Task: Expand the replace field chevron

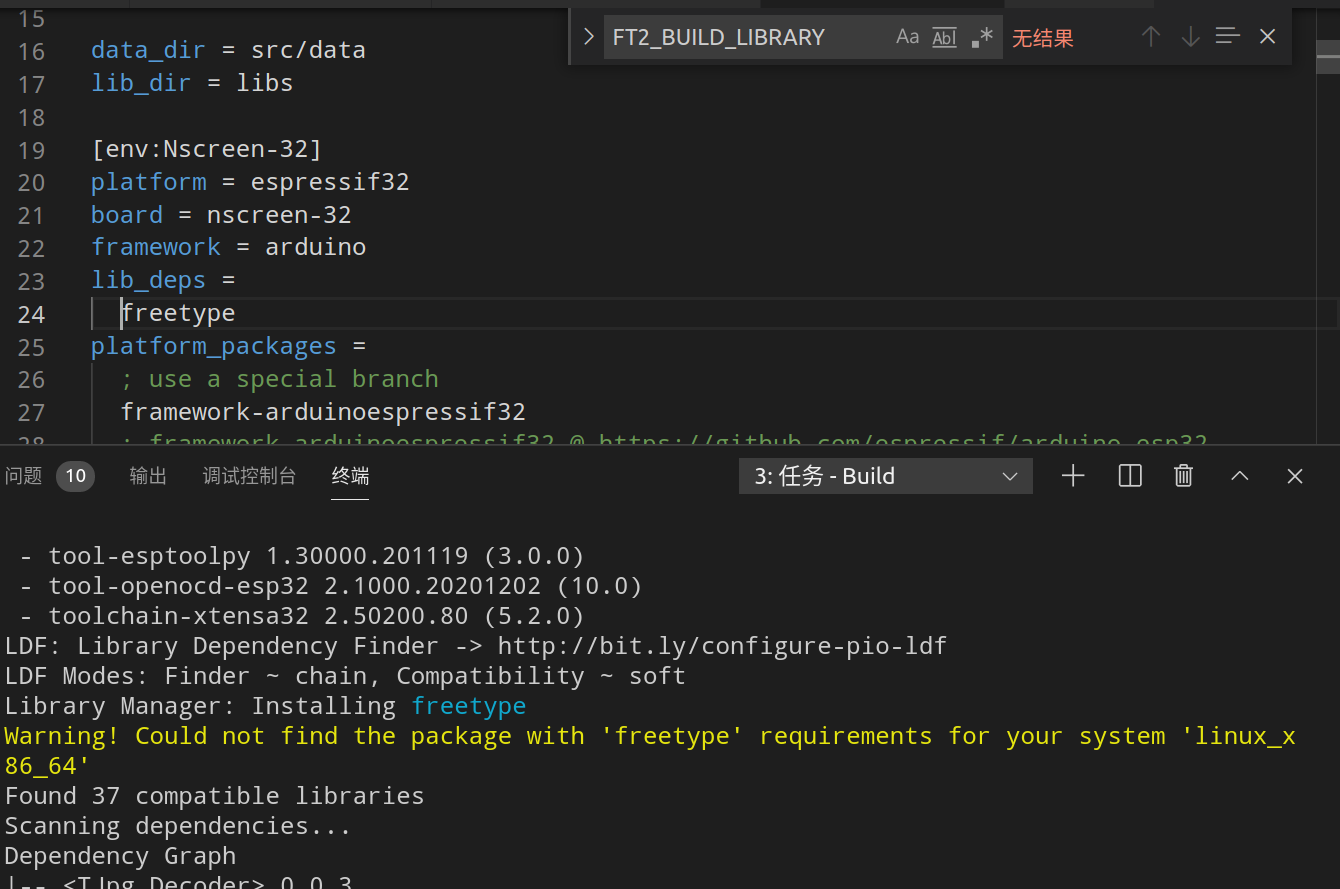Action: coord(588,37)
